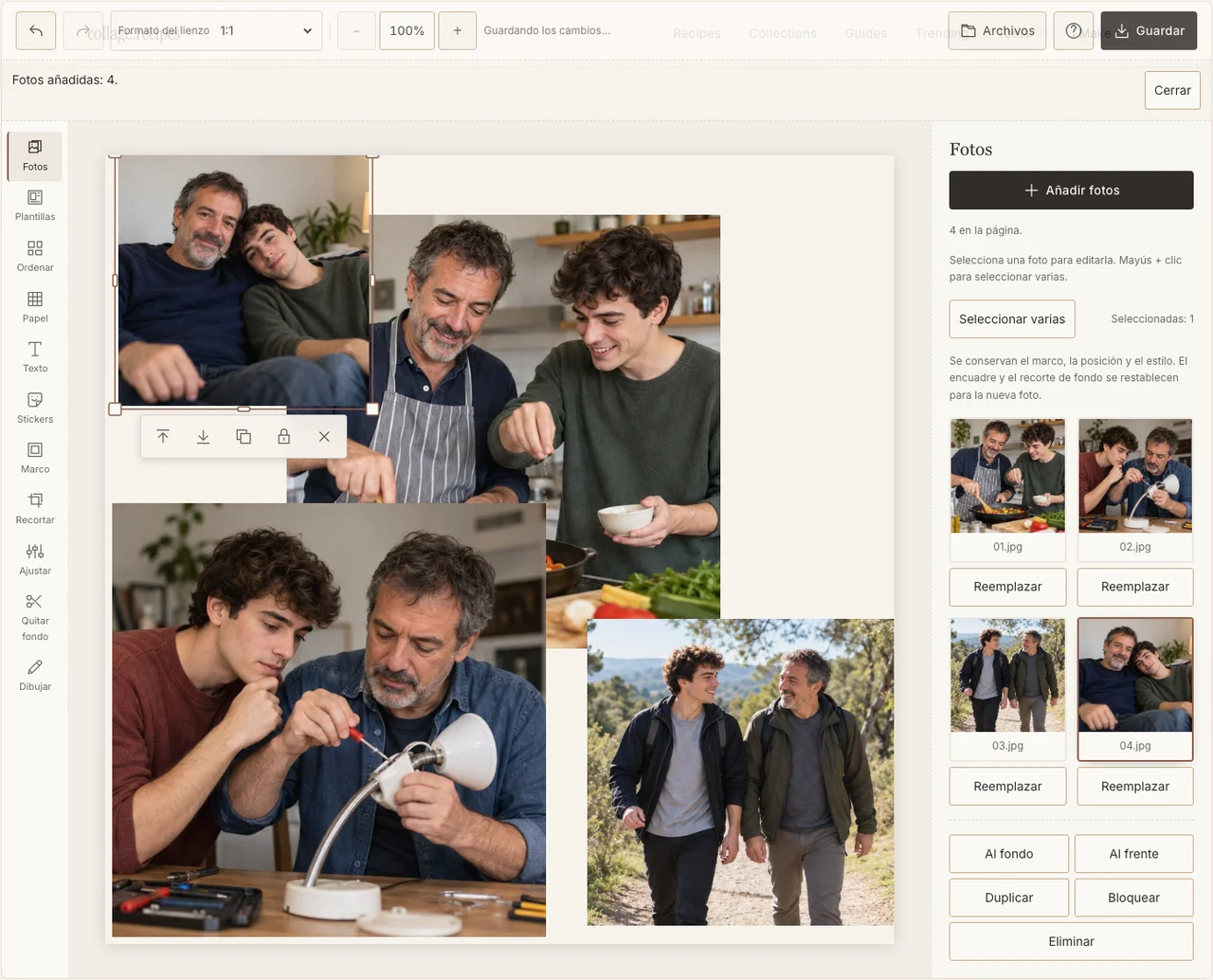Select the 01.jpg thumbnail
Viewport: 1213px width, 980px height.
point(1007,489)
